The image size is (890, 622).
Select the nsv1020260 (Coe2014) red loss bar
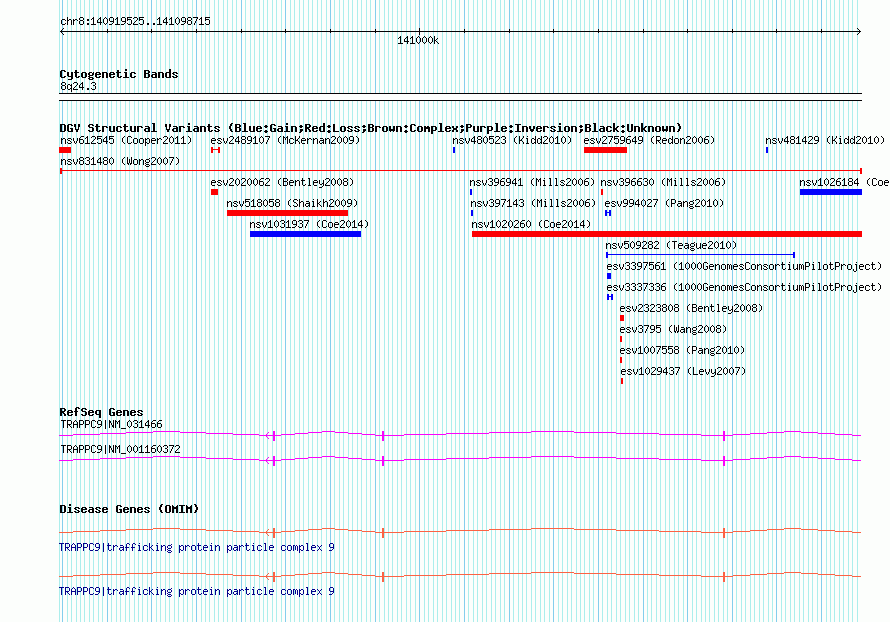[x=667, y=234]
